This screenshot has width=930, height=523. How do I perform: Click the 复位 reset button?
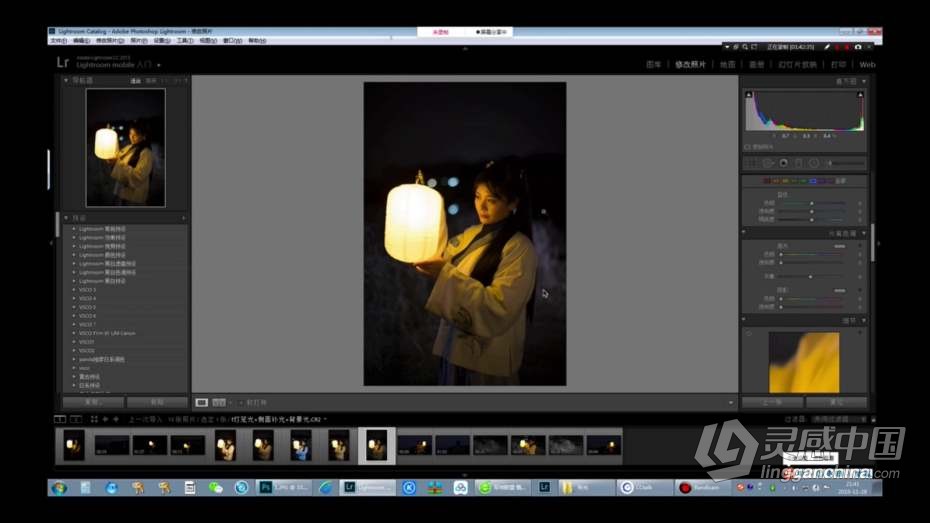click(836, 402)
